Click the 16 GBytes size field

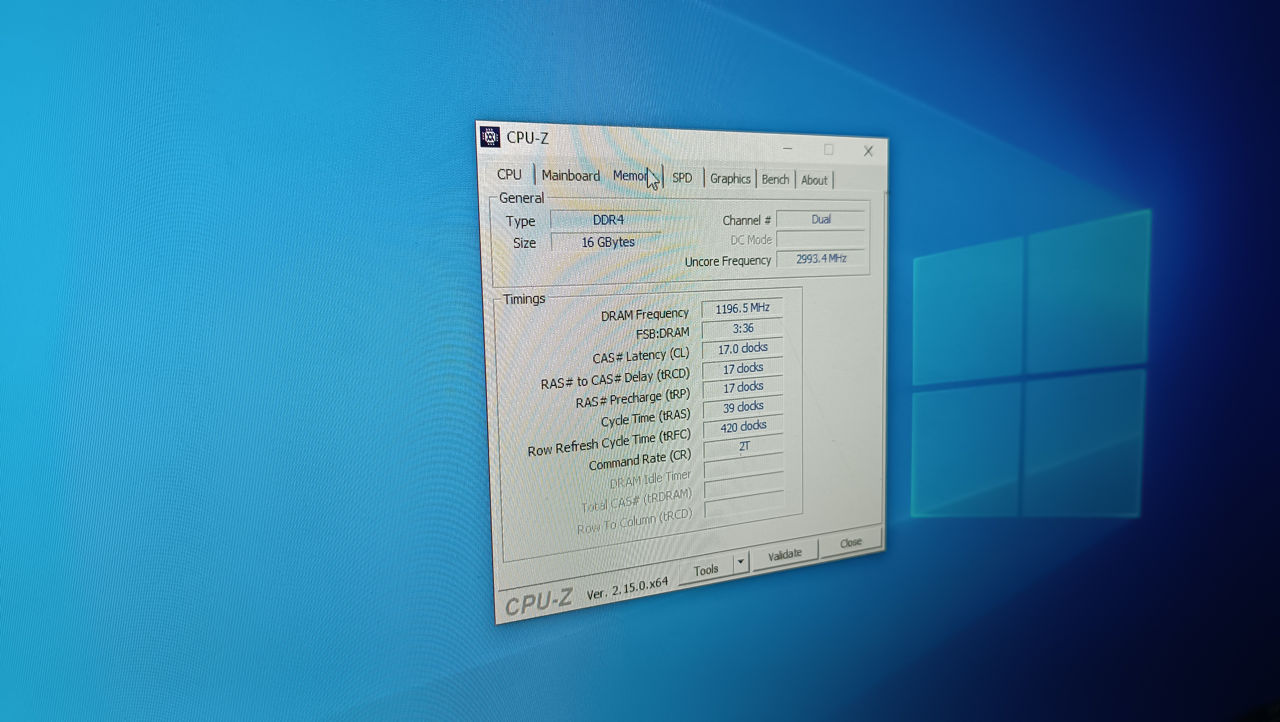(x=607, y=242)
